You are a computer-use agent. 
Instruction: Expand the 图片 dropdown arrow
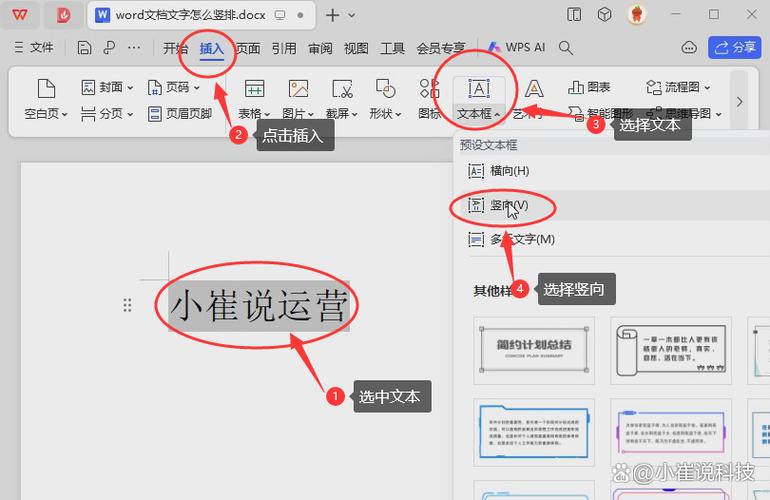[x=311, y=114]
